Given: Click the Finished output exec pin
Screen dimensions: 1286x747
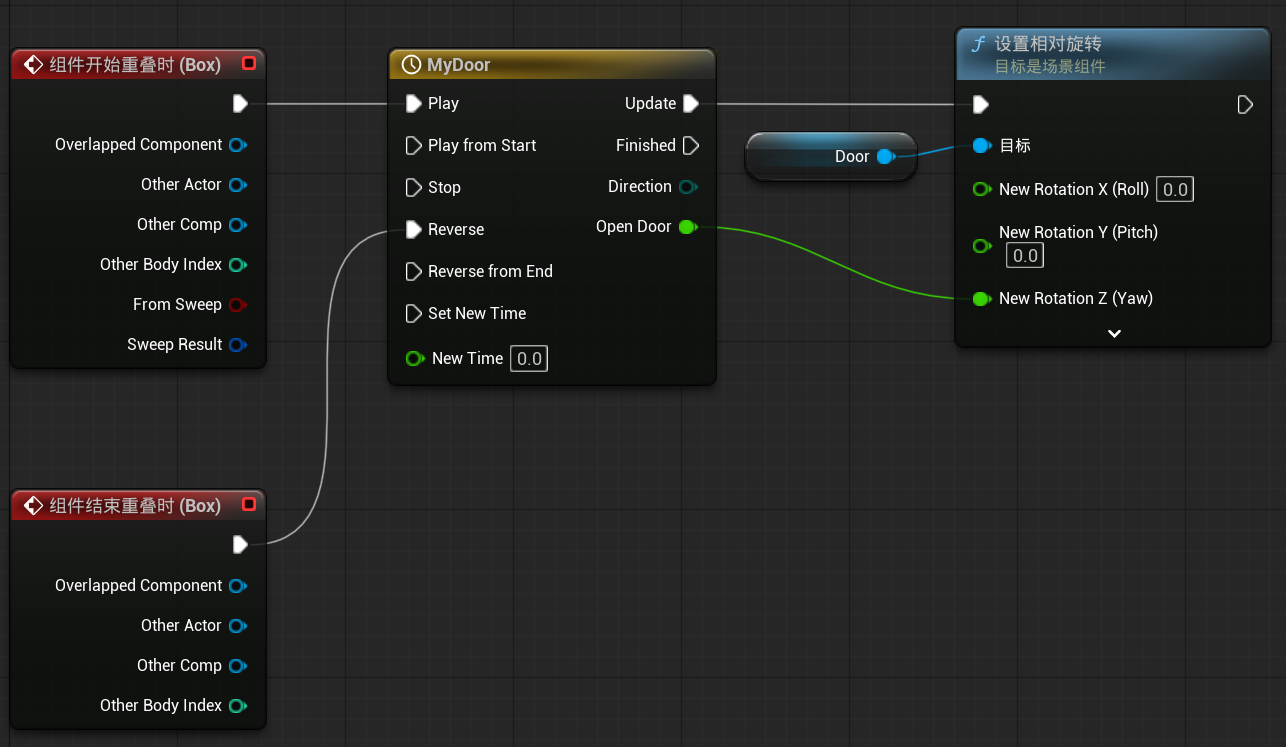Looking at the screenshot, I should click(690, 145).
